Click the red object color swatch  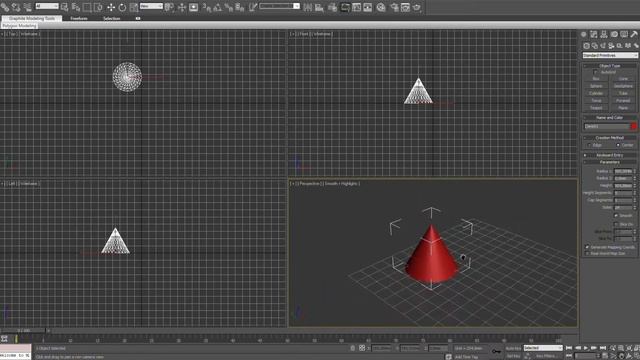tap(633, 127)
